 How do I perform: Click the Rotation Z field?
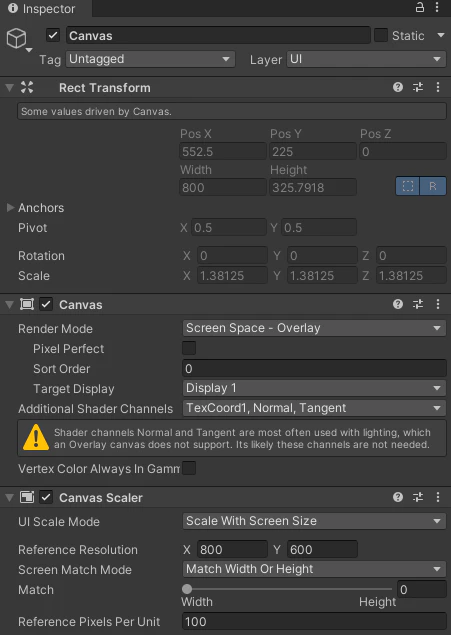point(411,255)
